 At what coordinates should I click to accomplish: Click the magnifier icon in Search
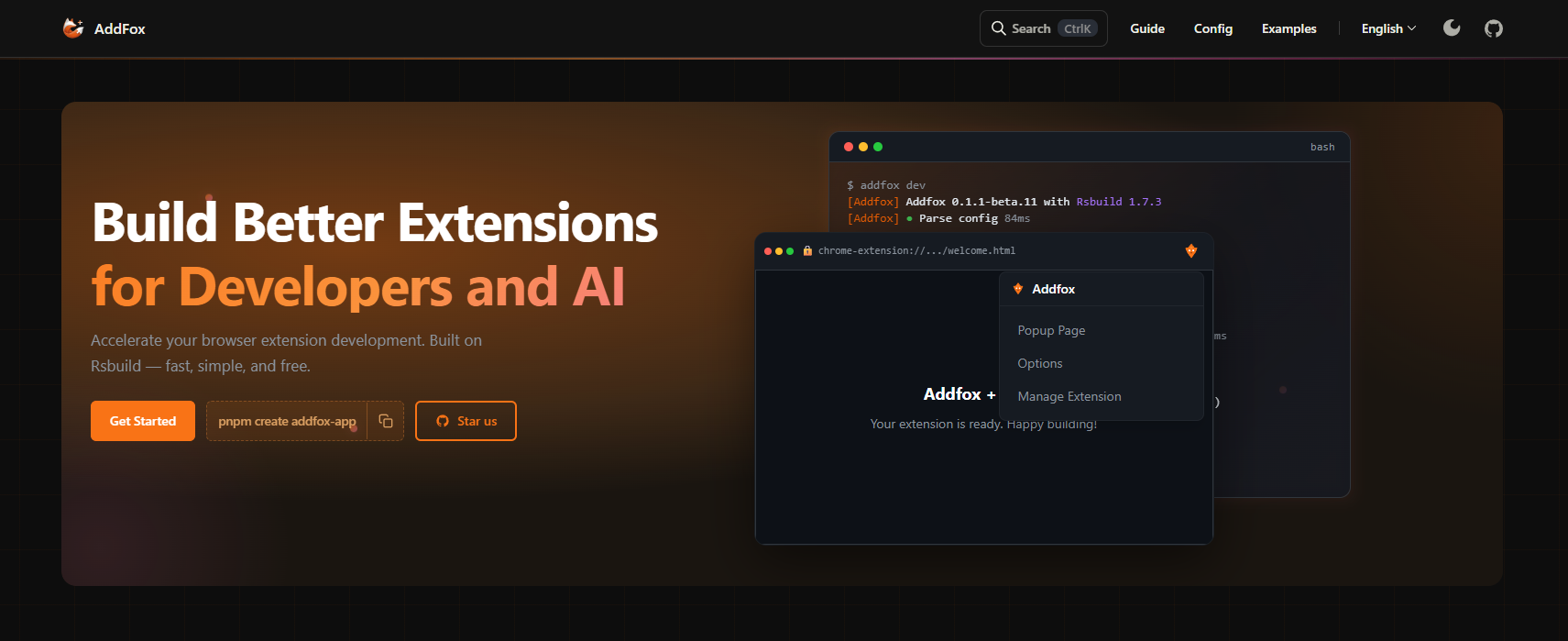[x=998, y=28]
